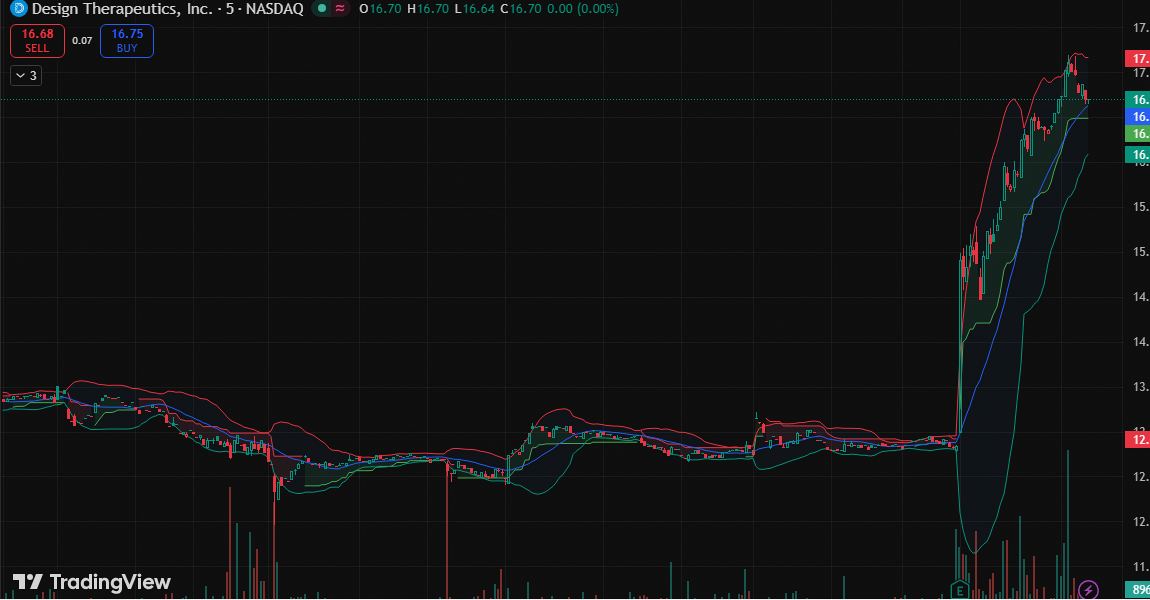Toggle symbol visibility with the green dot

coord(322,9)
